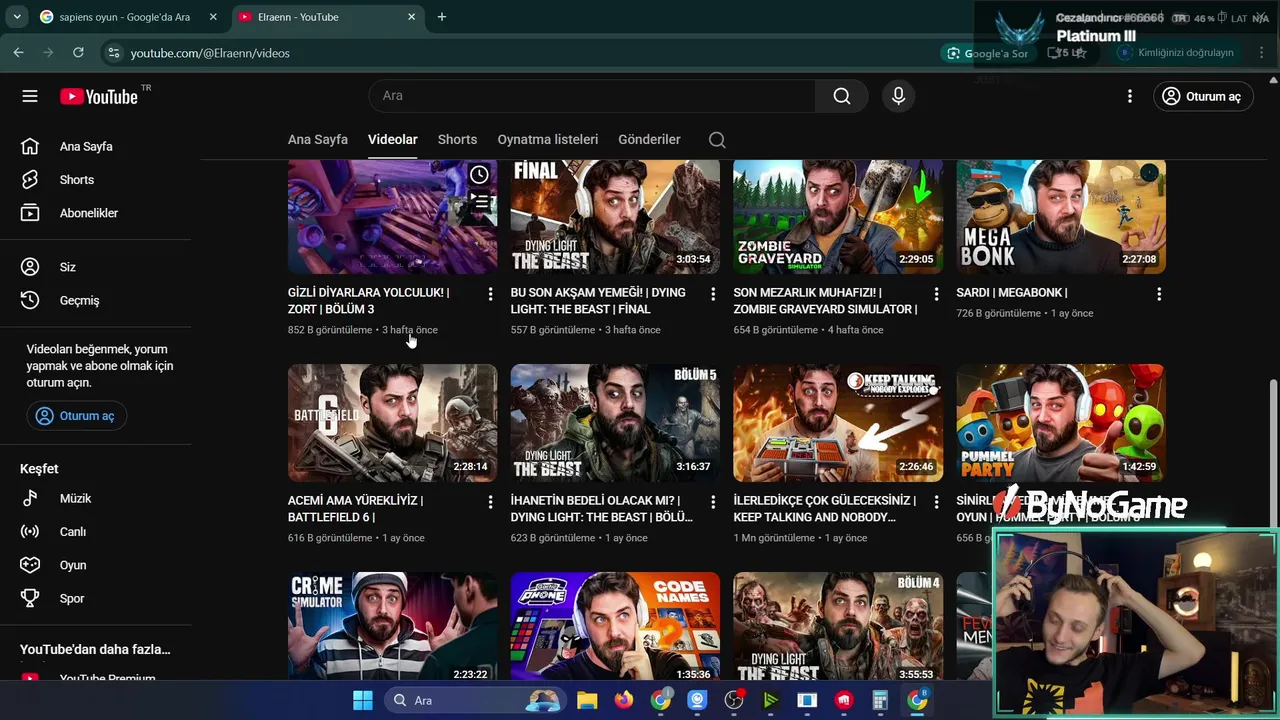Close the Elraenn YouTube tab
1280x720 pixels.
(x=412, y=17)
